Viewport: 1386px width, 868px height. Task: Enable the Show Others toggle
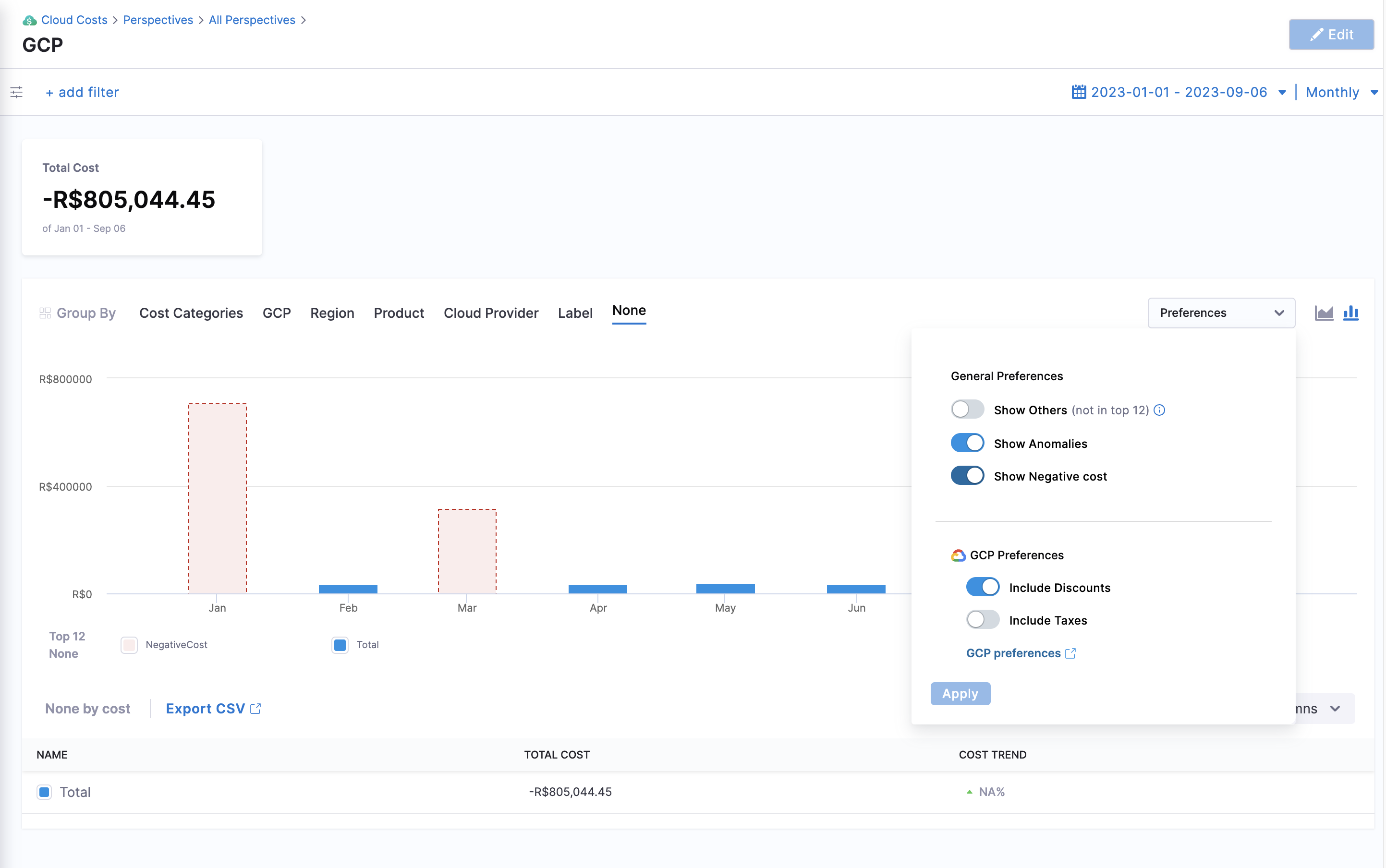click(967, 410)
